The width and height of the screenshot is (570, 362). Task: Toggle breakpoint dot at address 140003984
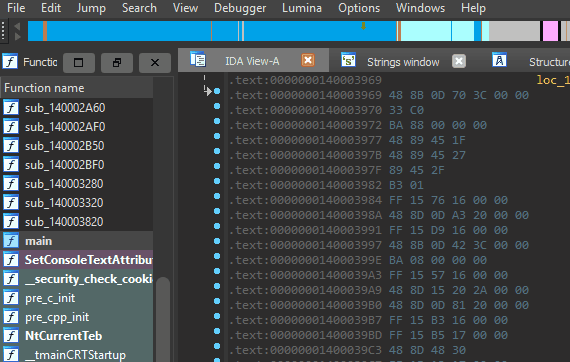pyautogui.click(x=217, y=196)
